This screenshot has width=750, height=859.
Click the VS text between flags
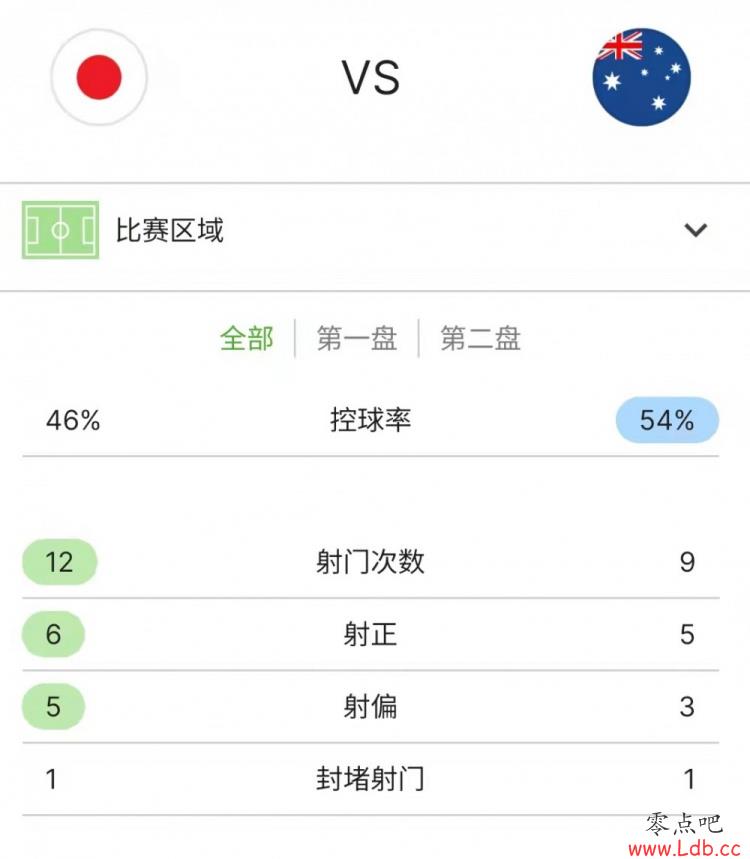coord(371,78)
